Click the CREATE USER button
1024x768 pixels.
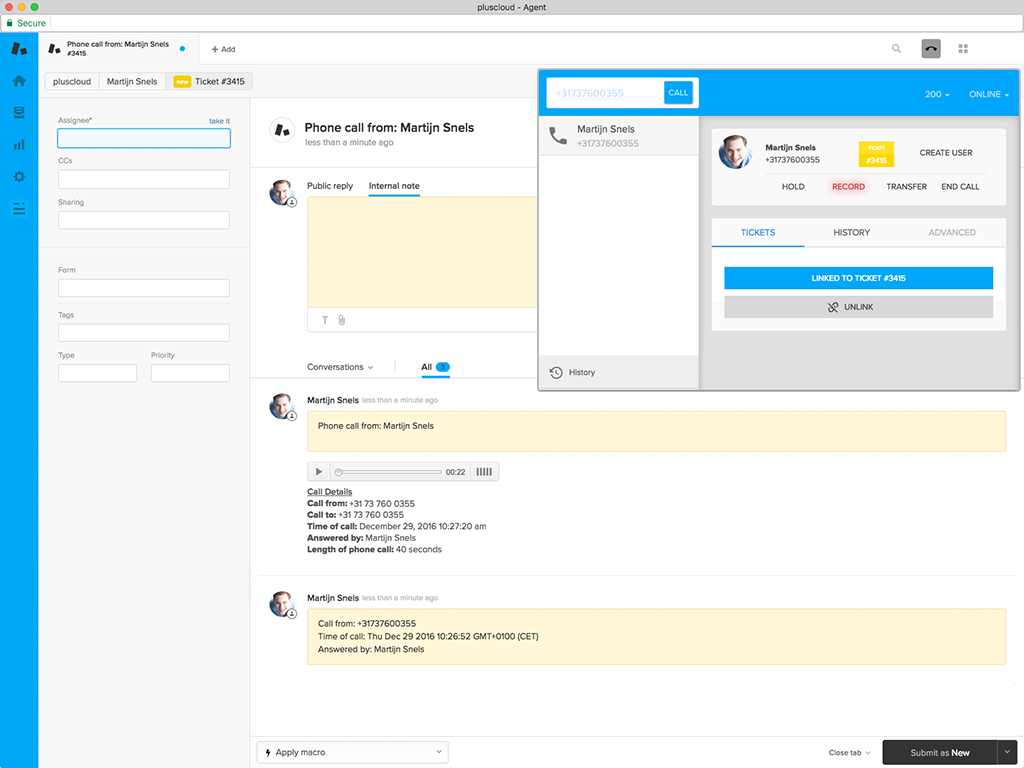tap(945, 152)
